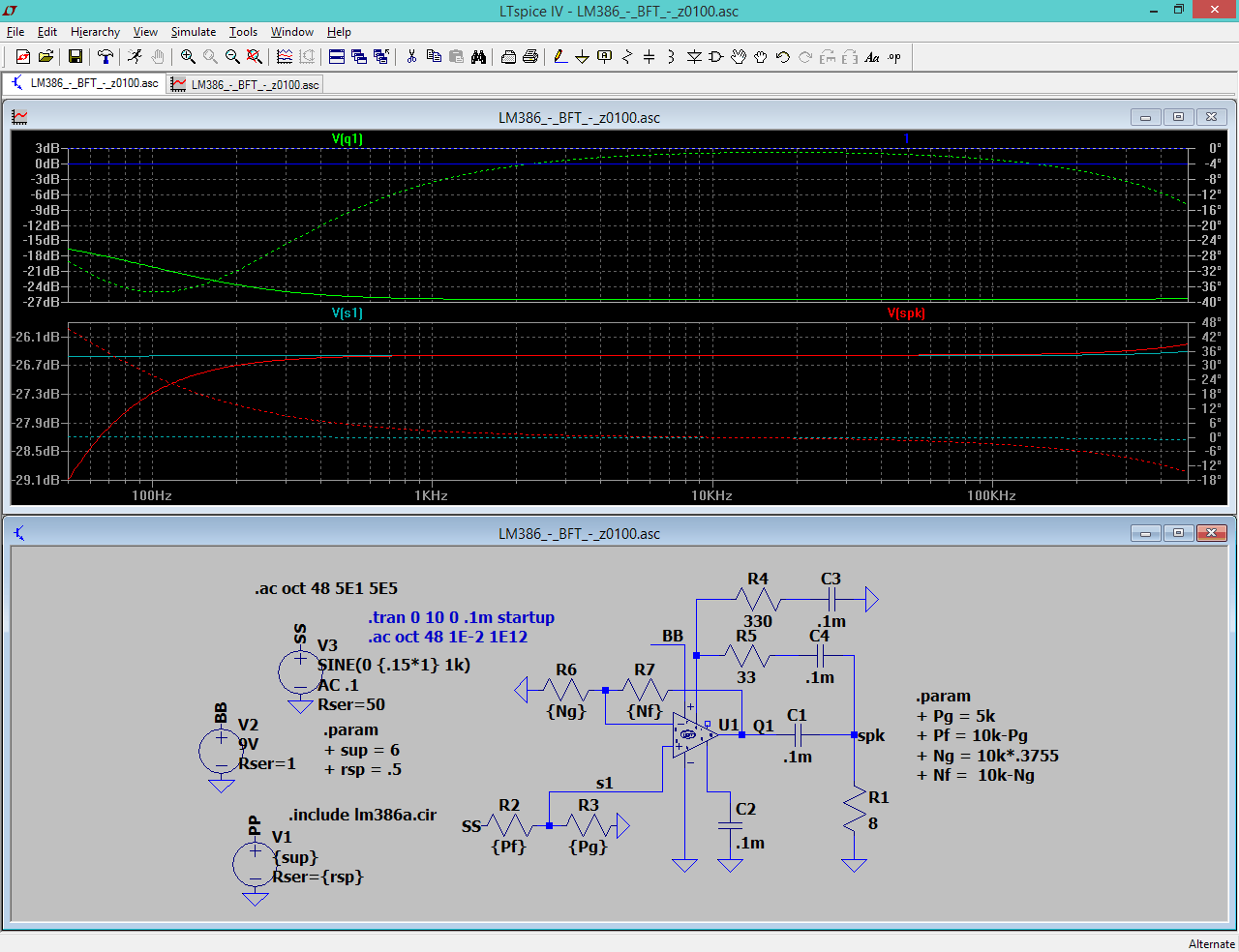Click the R1 resistor value 8
Screen dimensions: 1239x952
873,823
